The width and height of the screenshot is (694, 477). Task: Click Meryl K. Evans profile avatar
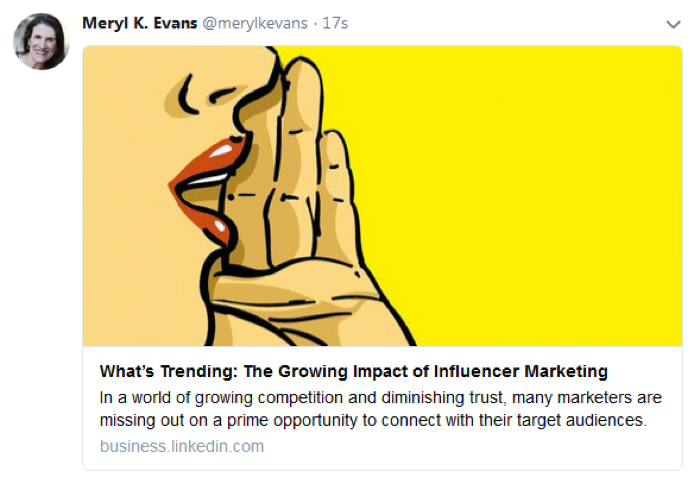(40, 42)
